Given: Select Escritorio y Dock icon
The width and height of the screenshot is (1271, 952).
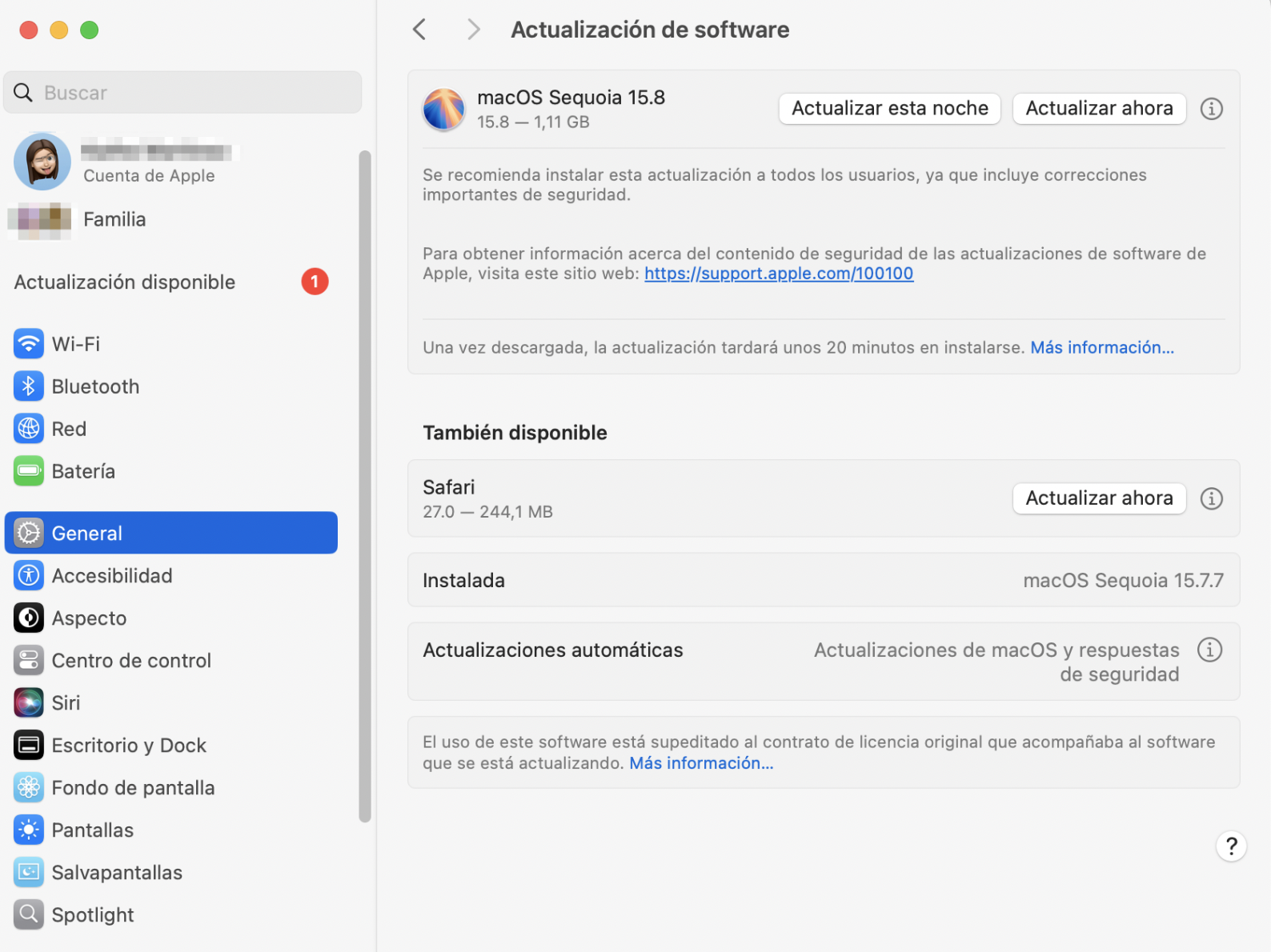Looking at the screenshot, I should point(29,745).
